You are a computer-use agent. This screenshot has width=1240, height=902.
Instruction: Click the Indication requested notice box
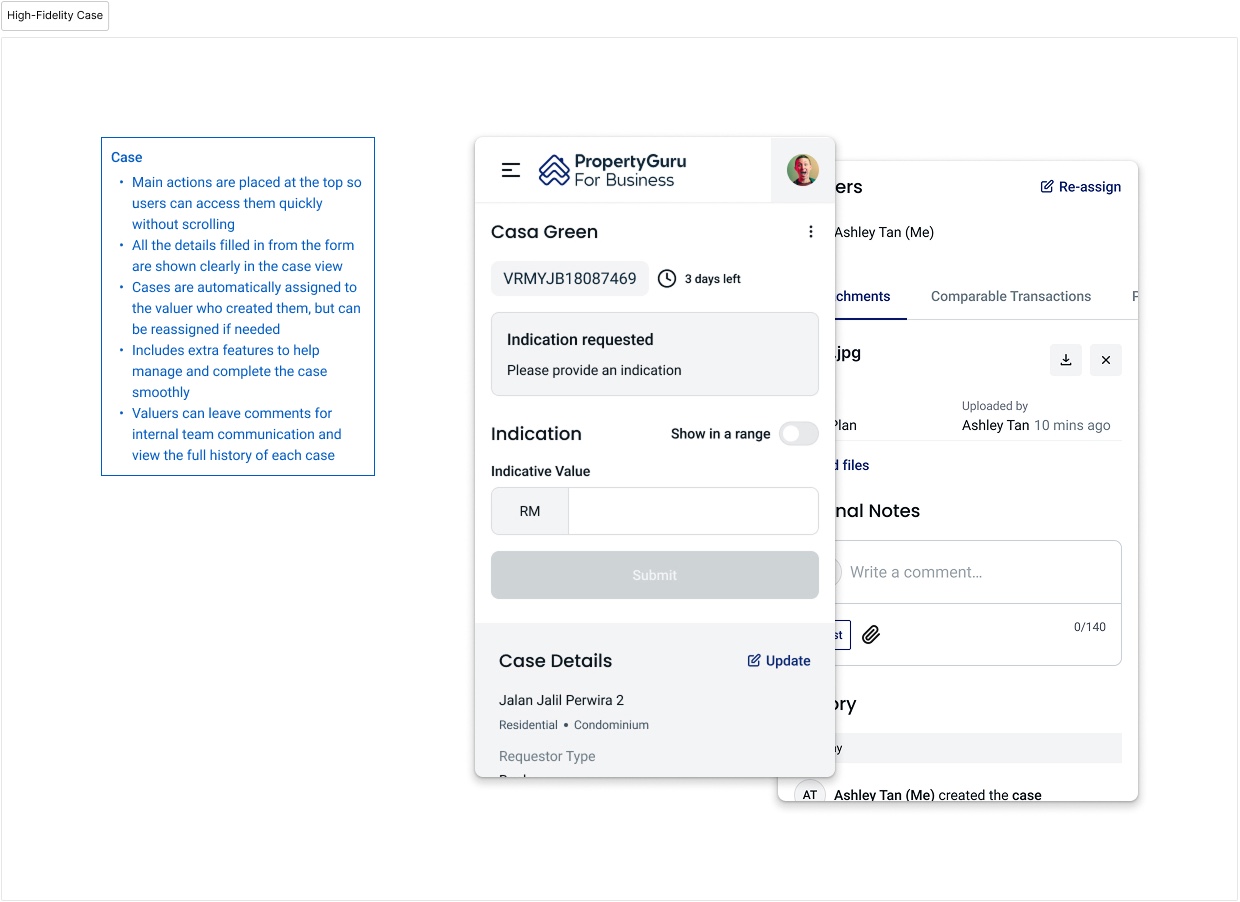tap(655, 354)
